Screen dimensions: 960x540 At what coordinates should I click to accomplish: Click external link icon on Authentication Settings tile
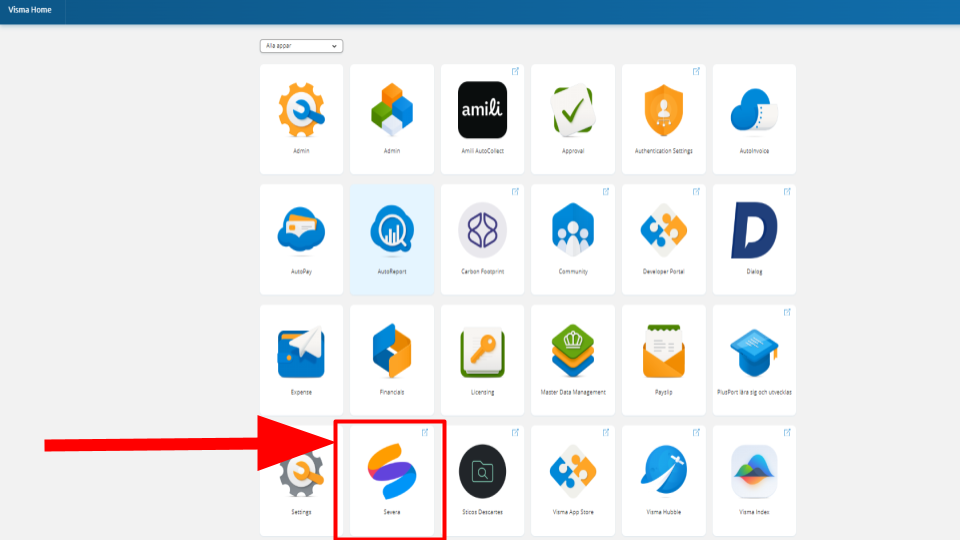[x=697, y=72]
